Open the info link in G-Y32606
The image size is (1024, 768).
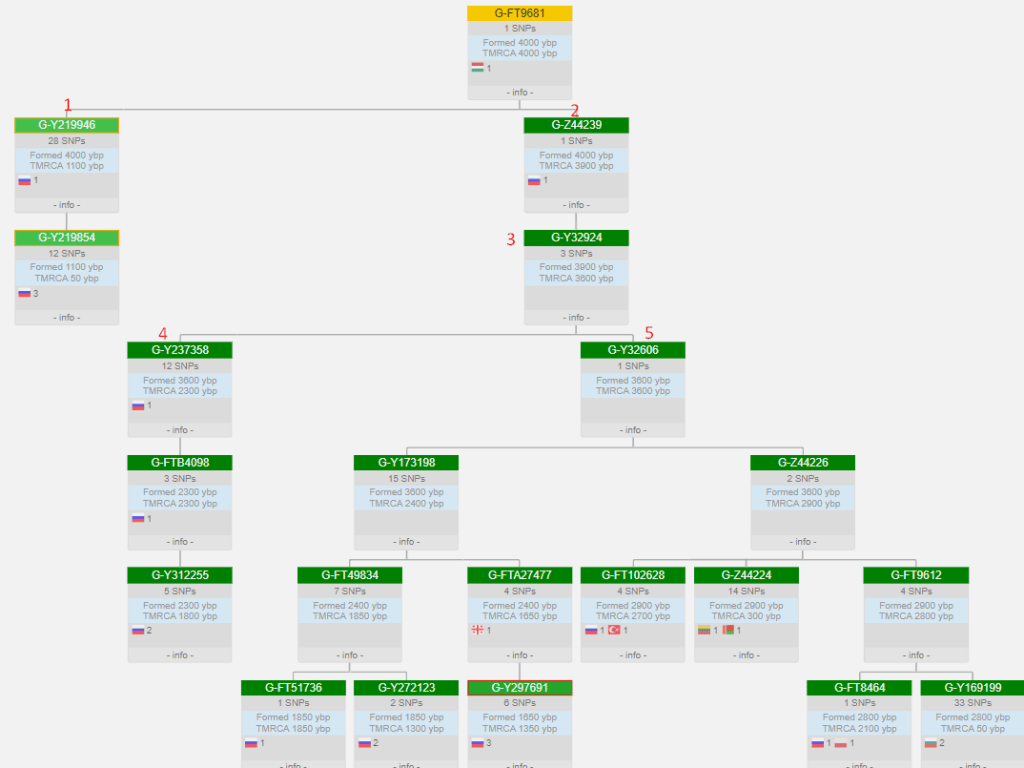tap(632, 430)
